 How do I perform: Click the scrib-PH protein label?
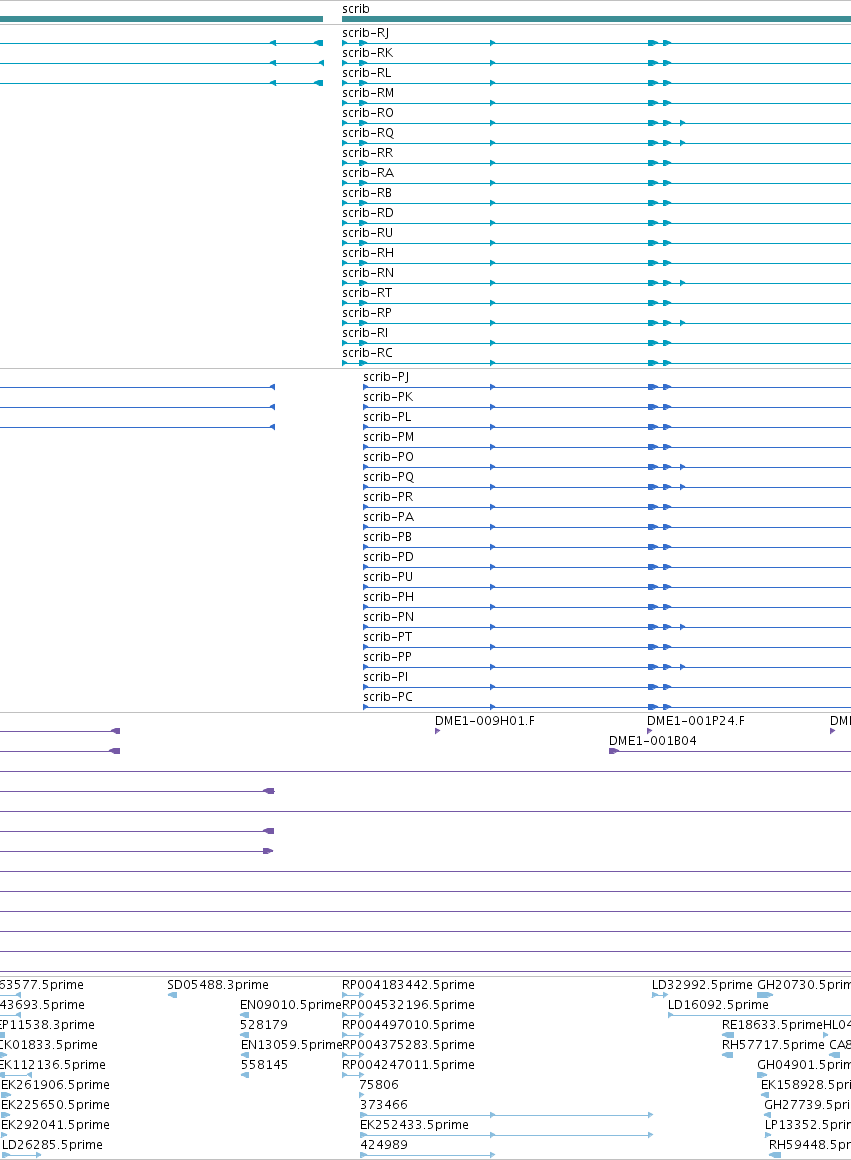point(388,596)
